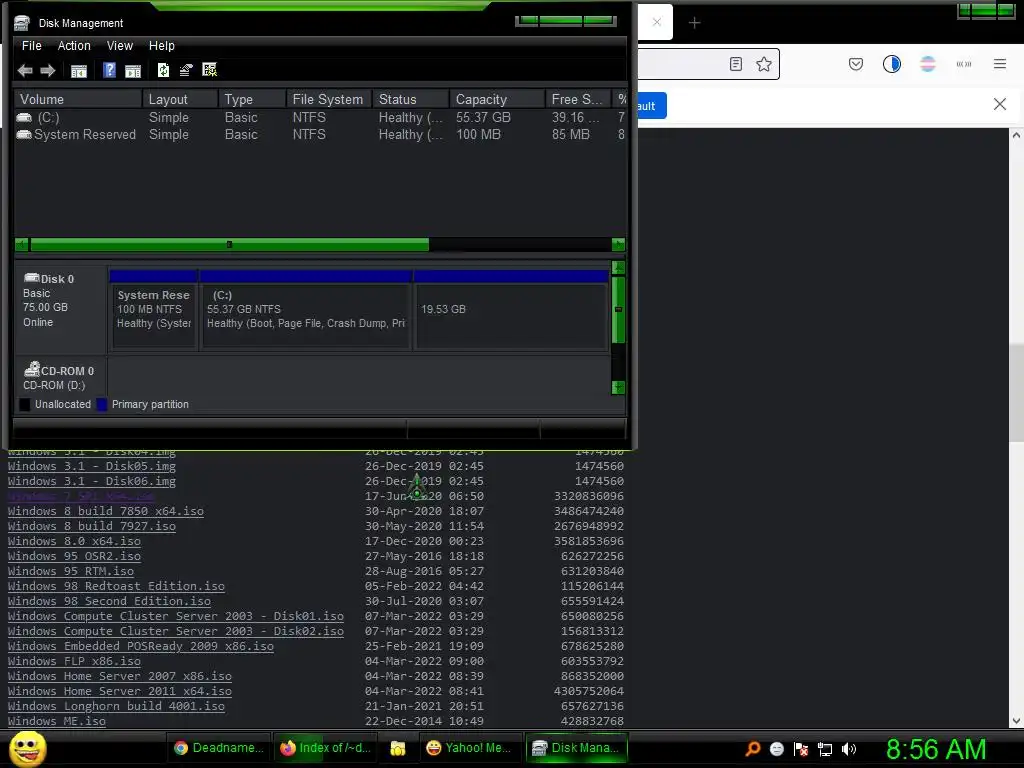The image size is (1024, 768).
Task: Click the Forward arrow in Disk Management toolbar
Action: [48, 71]
